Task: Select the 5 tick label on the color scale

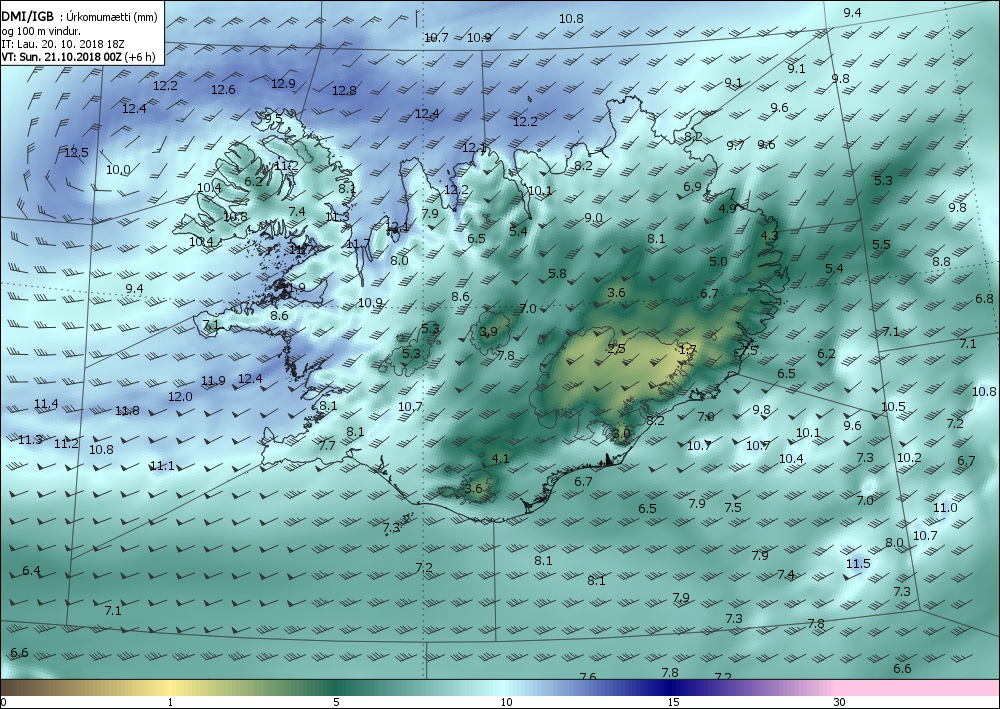Action: pos(336,702)
